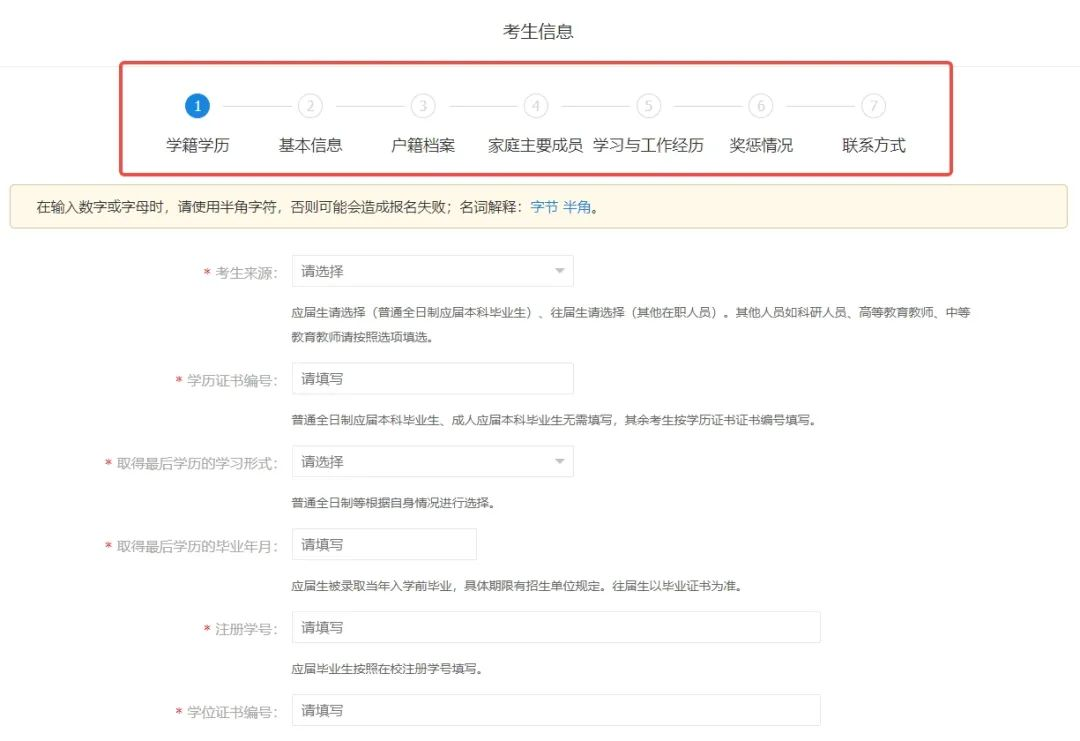Go to the 学籍学历 step label
The width and height of the screenshot is (1080, 741).
point(198,145)
